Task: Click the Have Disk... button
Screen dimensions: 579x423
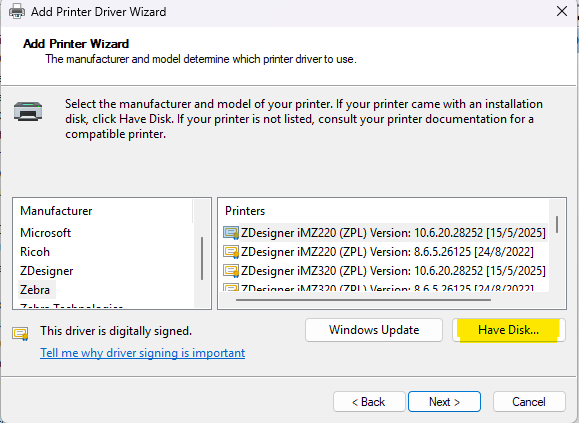Action: click(508, 330)
